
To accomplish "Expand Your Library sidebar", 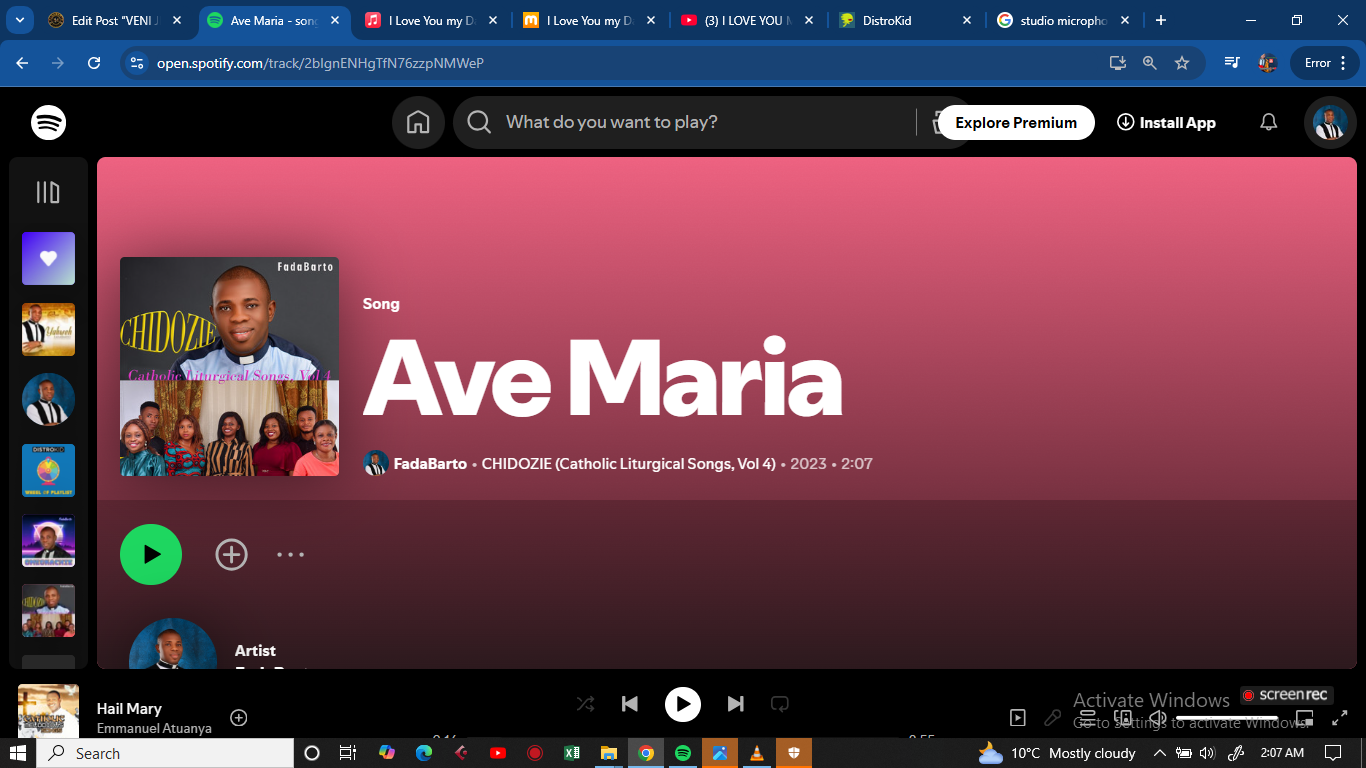I will (x=48, y=192).
